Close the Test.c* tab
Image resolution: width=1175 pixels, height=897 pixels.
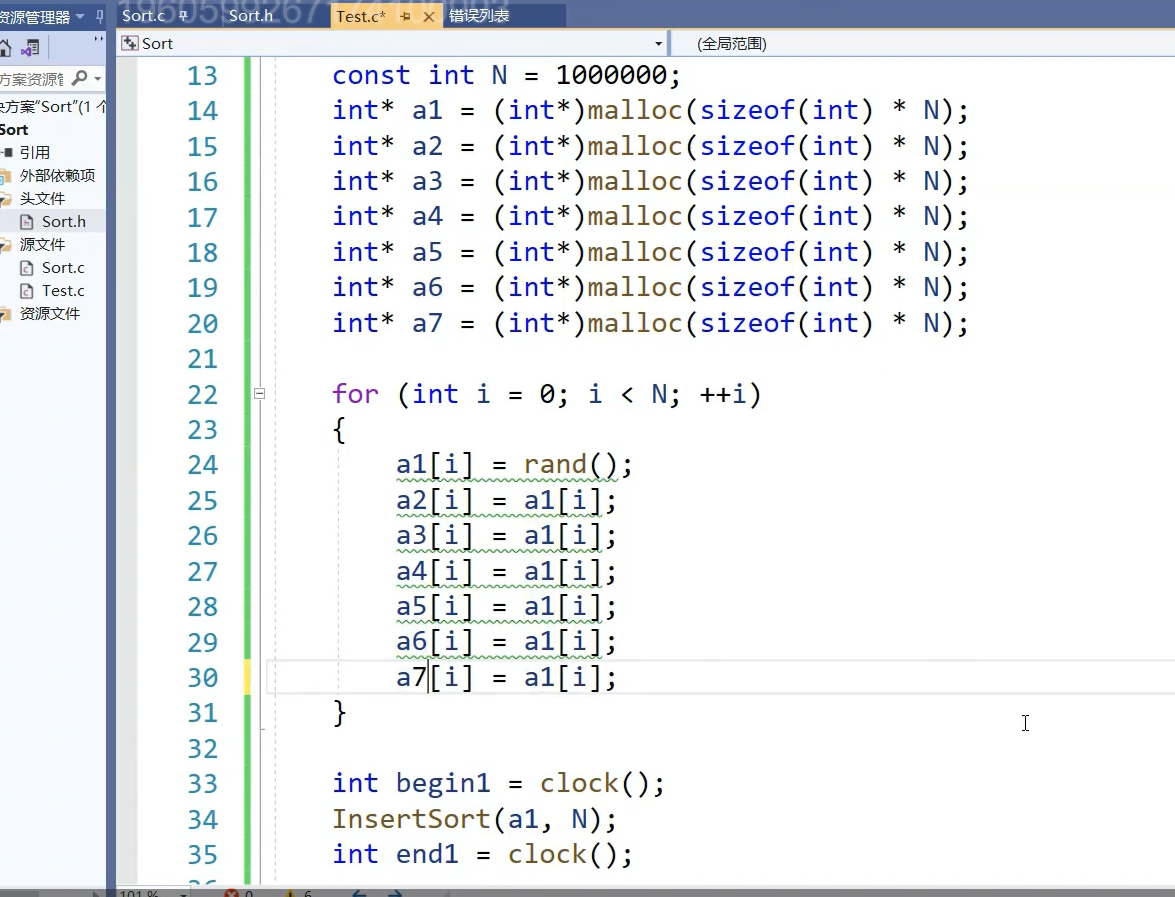(x=429, y=16)
